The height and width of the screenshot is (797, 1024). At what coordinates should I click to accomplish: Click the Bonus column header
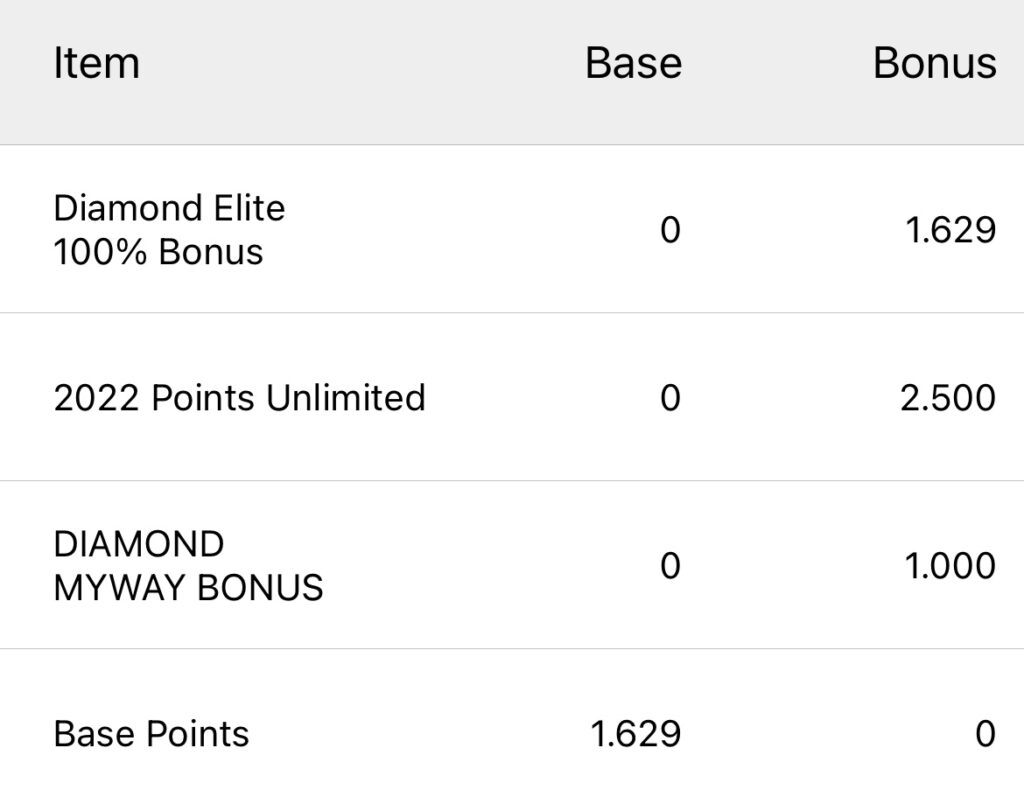coord(934,64)
